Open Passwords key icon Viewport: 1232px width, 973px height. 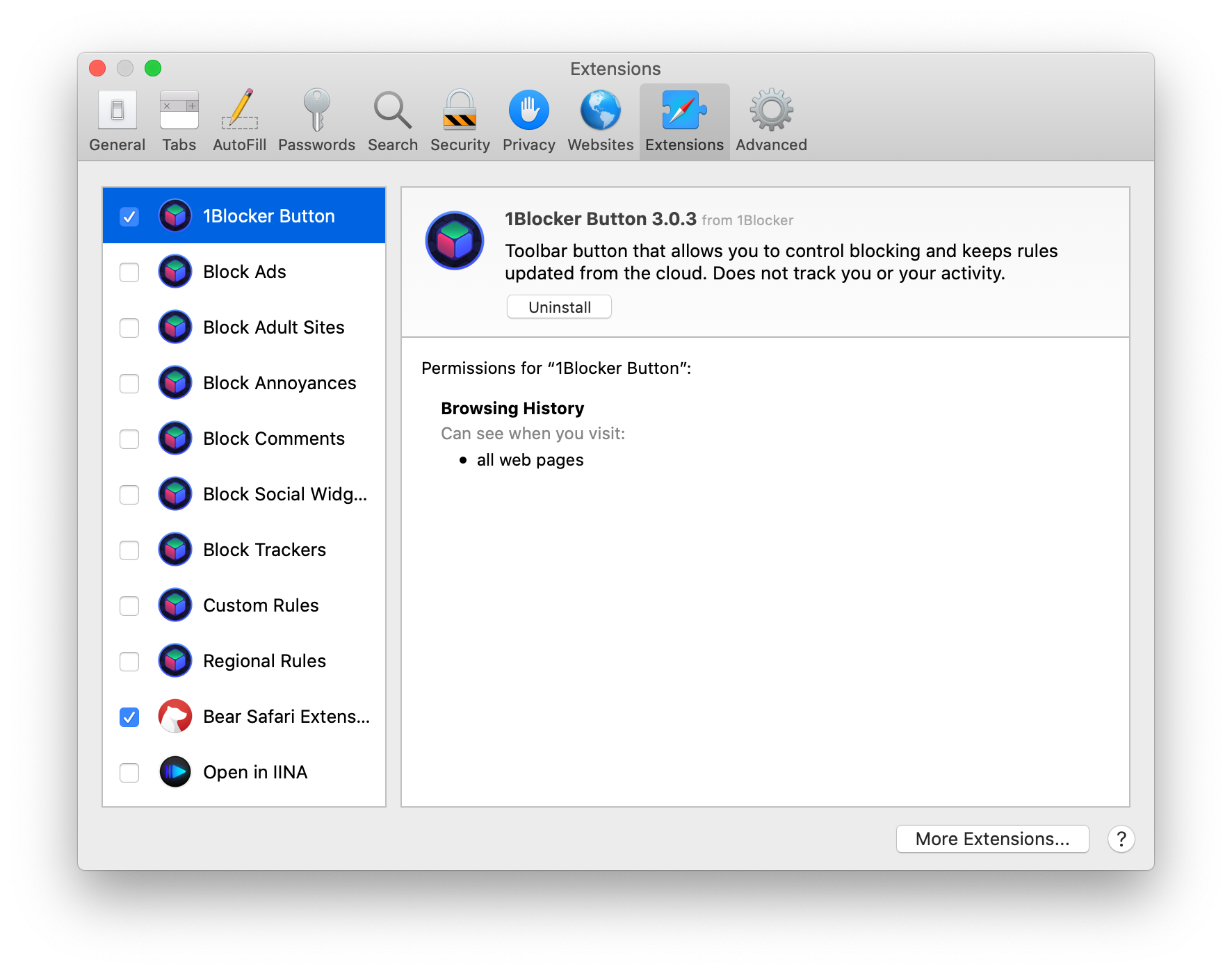coord(317,110)
